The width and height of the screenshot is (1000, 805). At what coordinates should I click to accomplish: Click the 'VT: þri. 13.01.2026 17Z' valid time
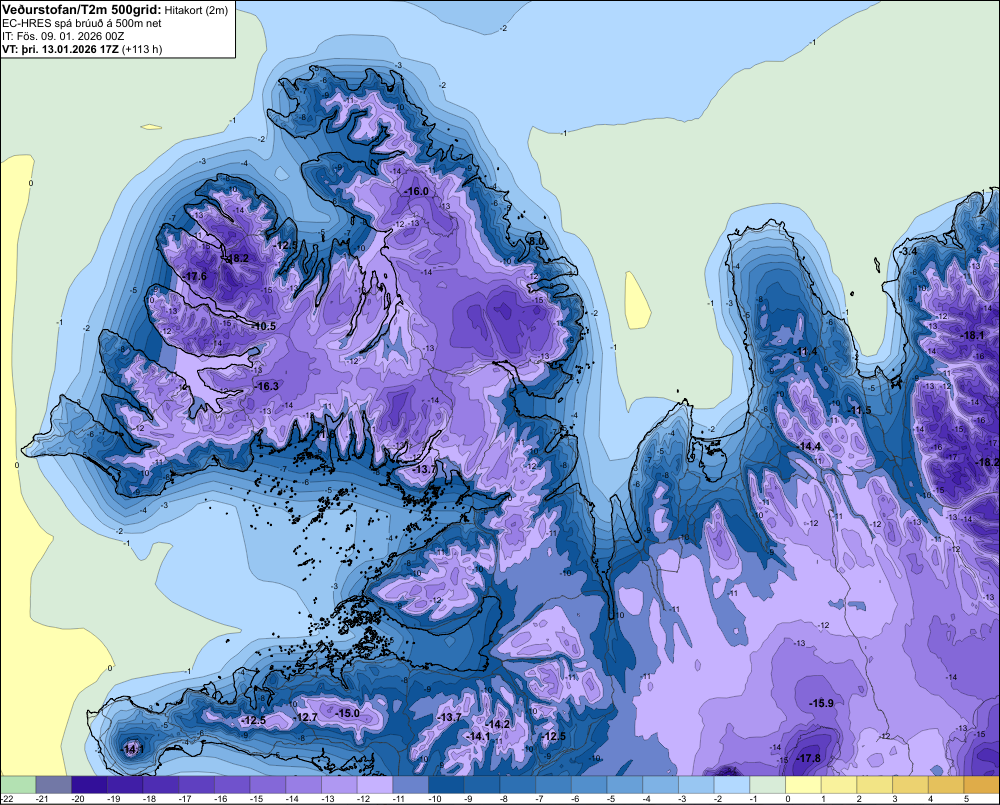tap(59, 49)
